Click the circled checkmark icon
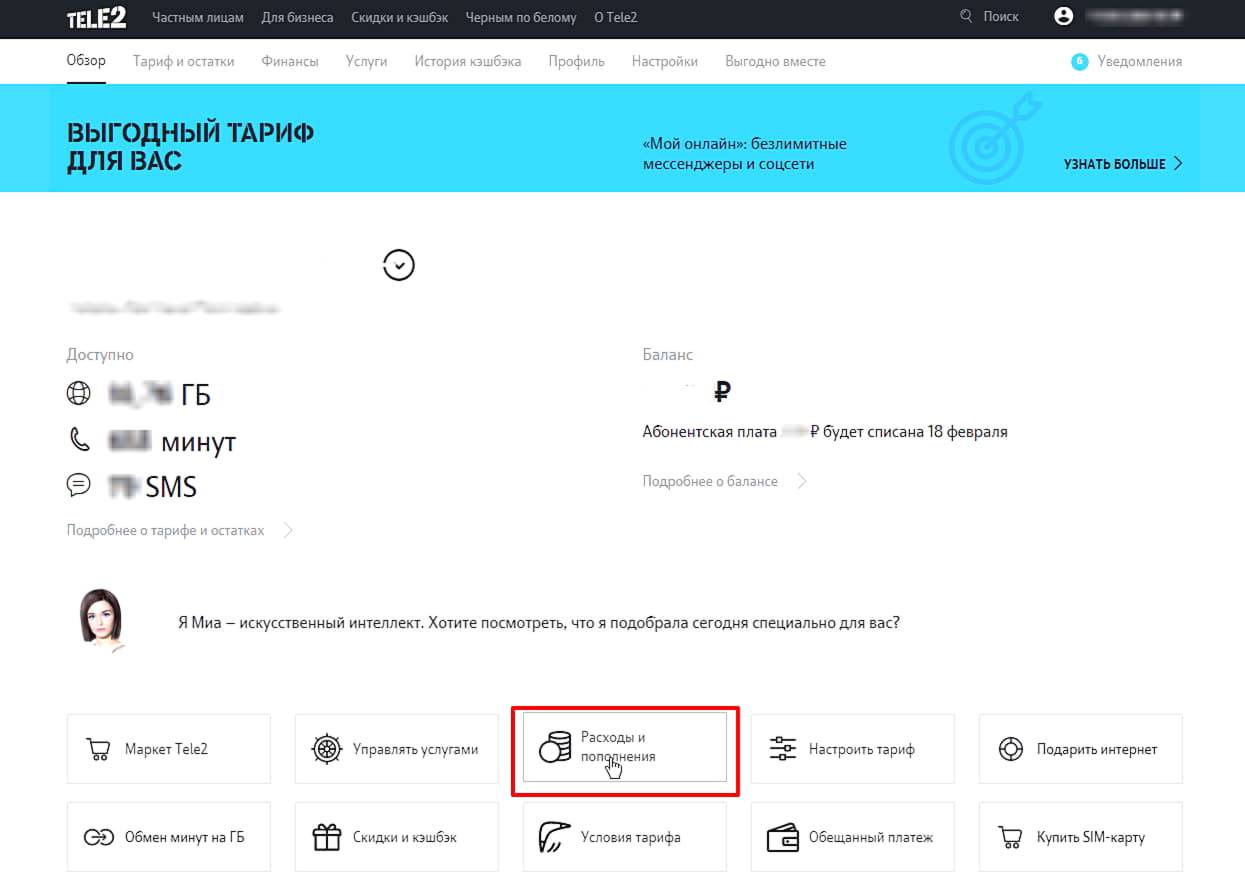The height and width of the screenshot is (881, 1245). [x=398, y=265]
